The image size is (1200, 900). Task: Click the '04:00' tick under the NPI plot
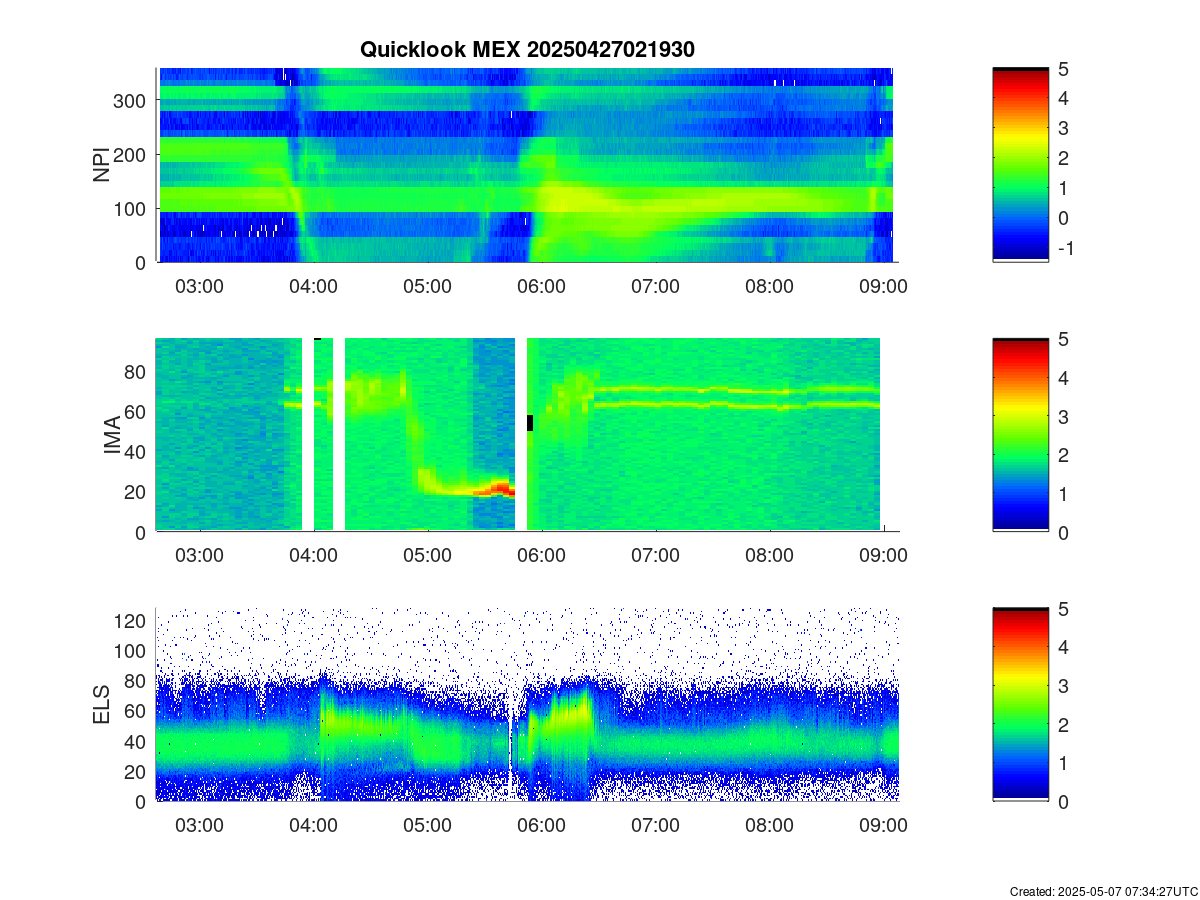pyautogui.click(x=313, y=286)
